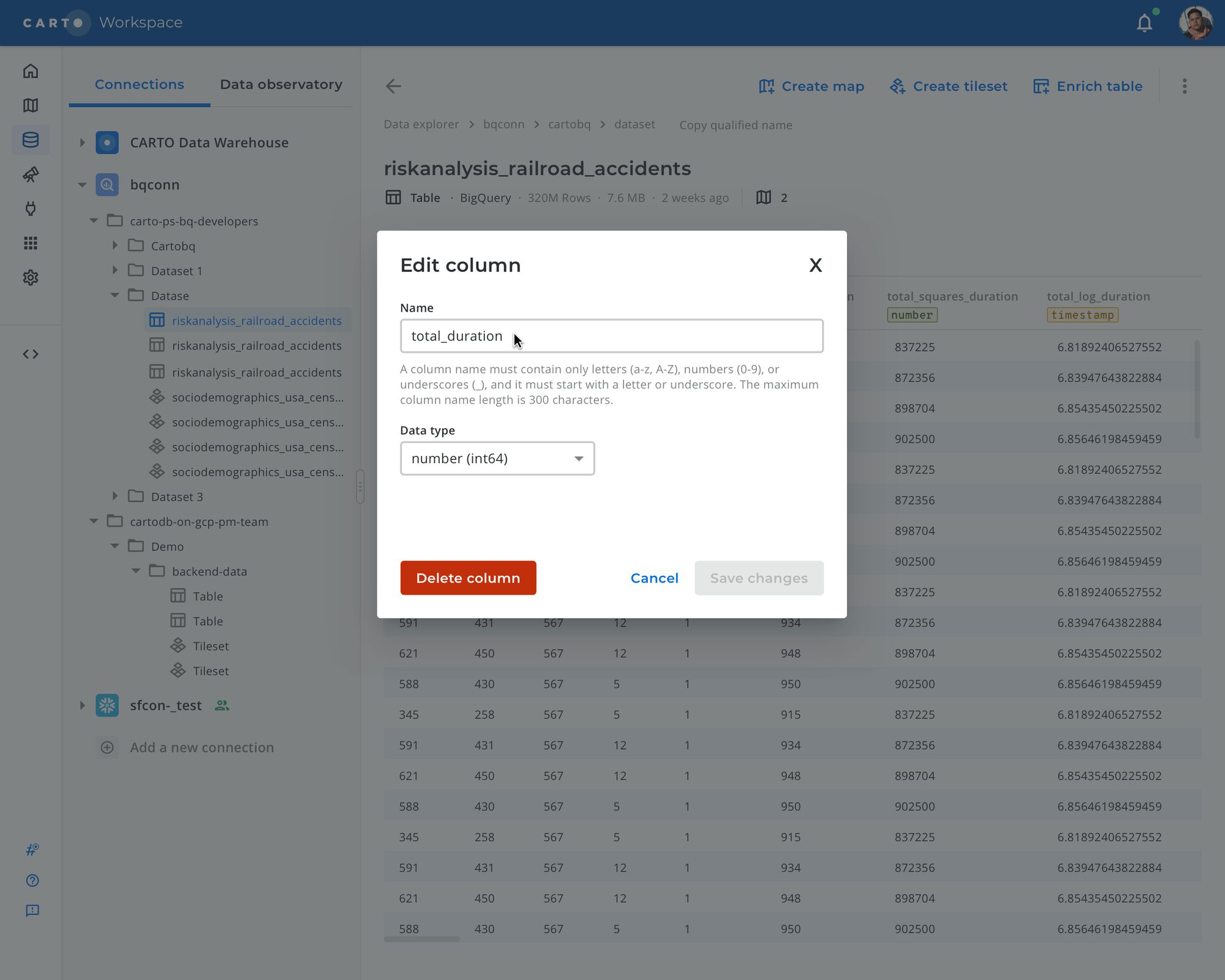Open the three-dot more options menu
Screen dimensions: 1225x980
(1185, 86)
